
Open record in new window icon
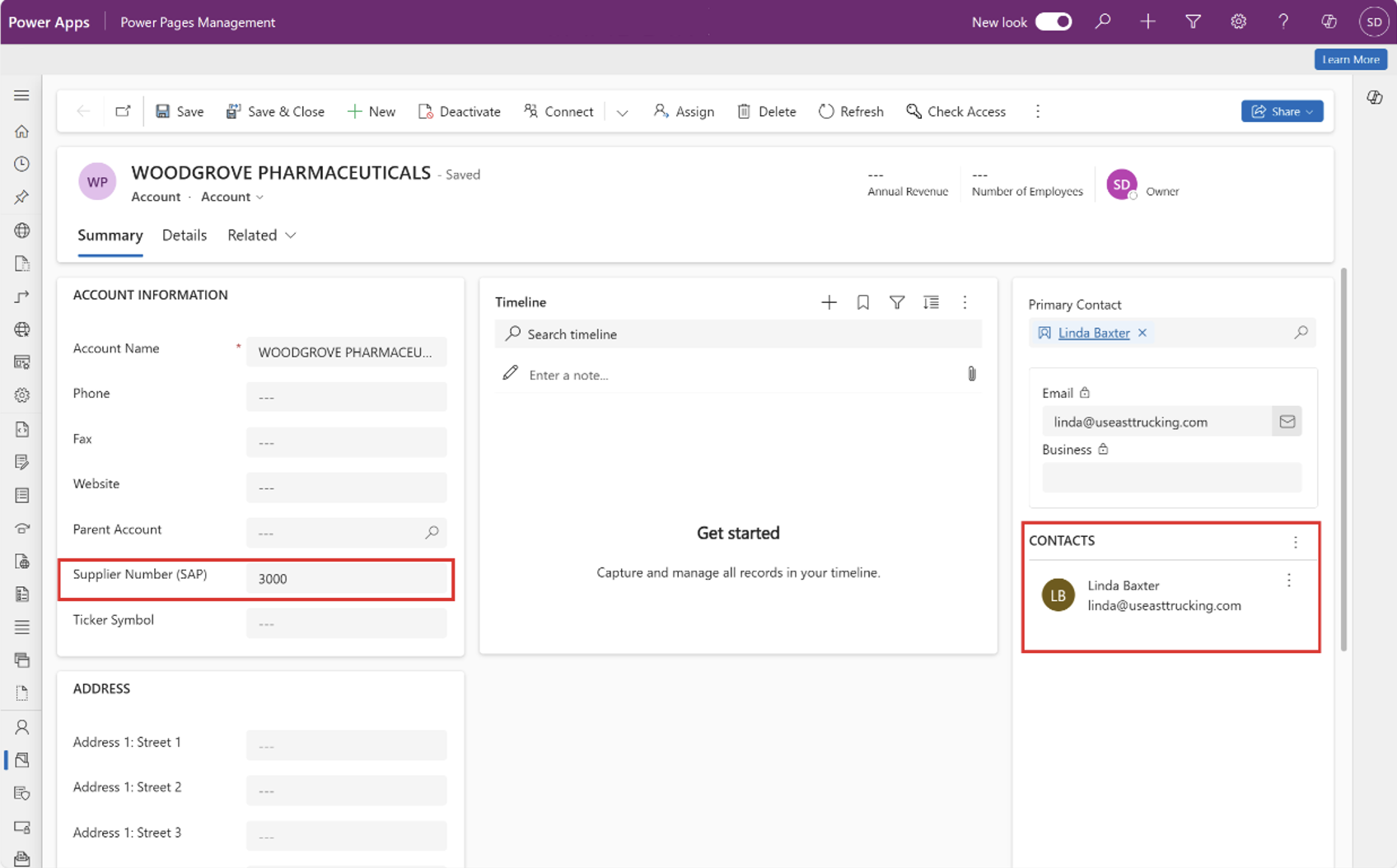pos(123,111)
